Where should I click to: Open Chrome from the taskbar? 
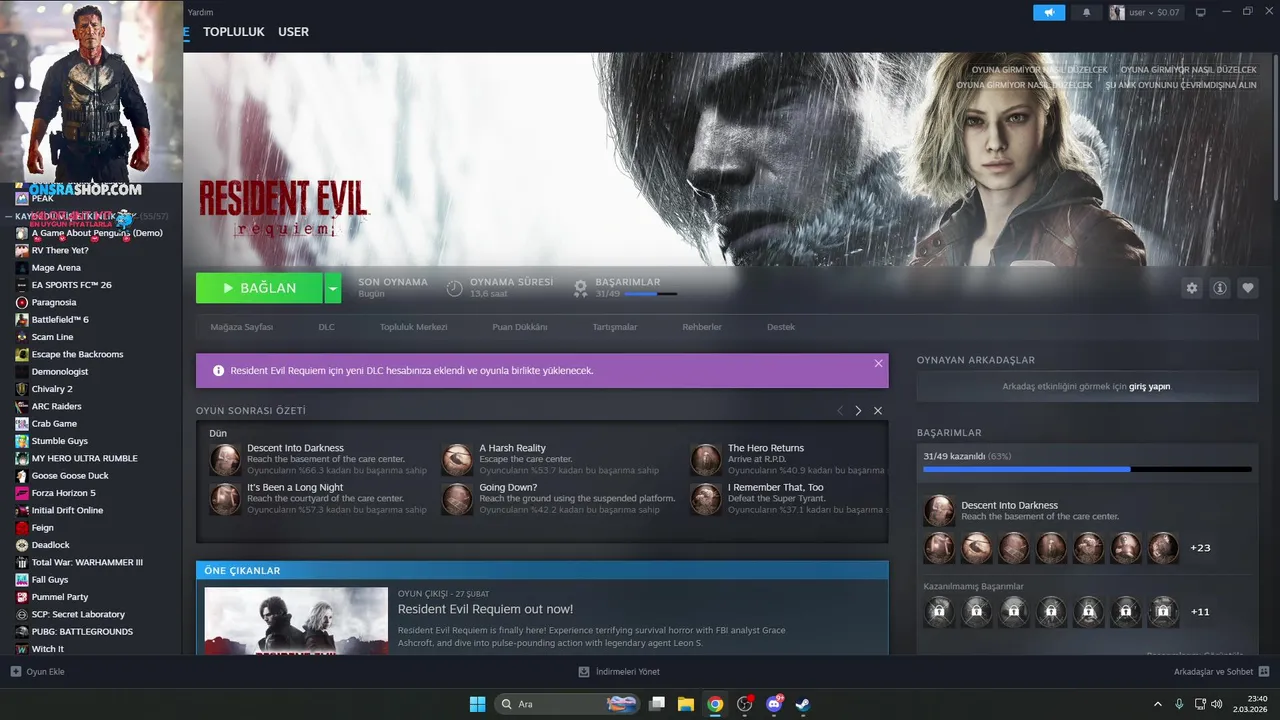(715, 704)
